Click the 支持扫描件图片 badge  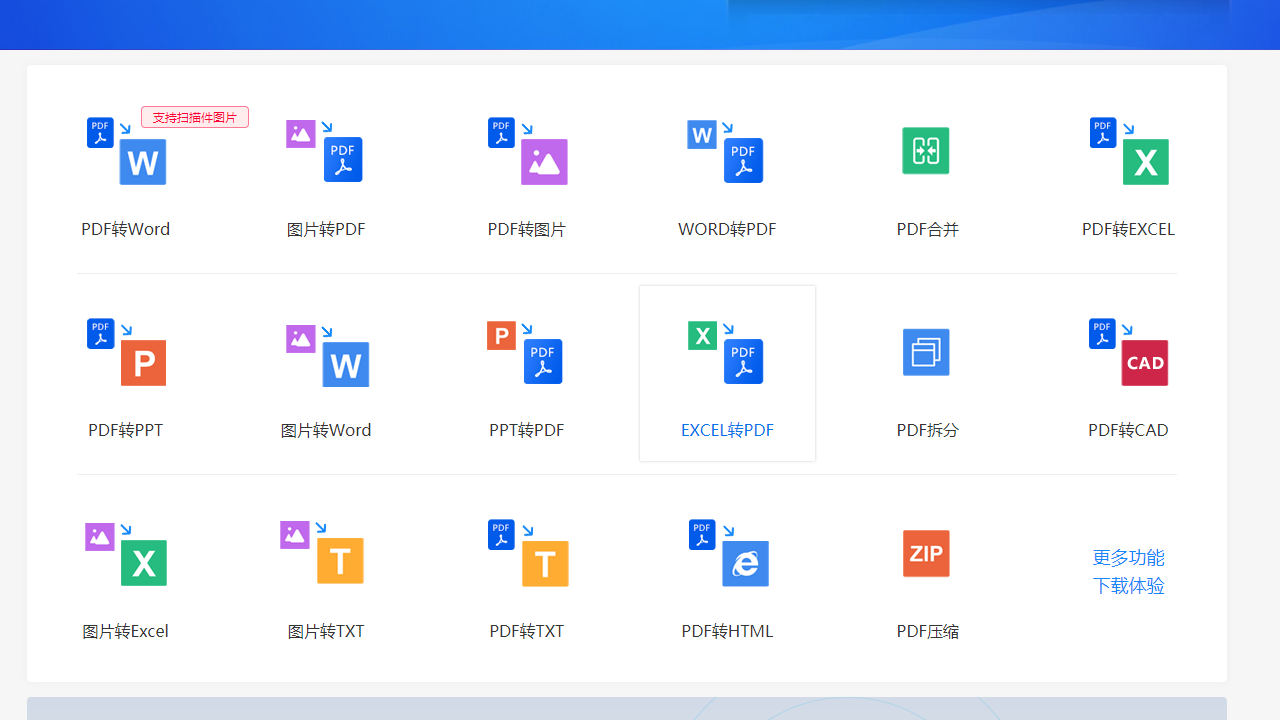(195, 117)
